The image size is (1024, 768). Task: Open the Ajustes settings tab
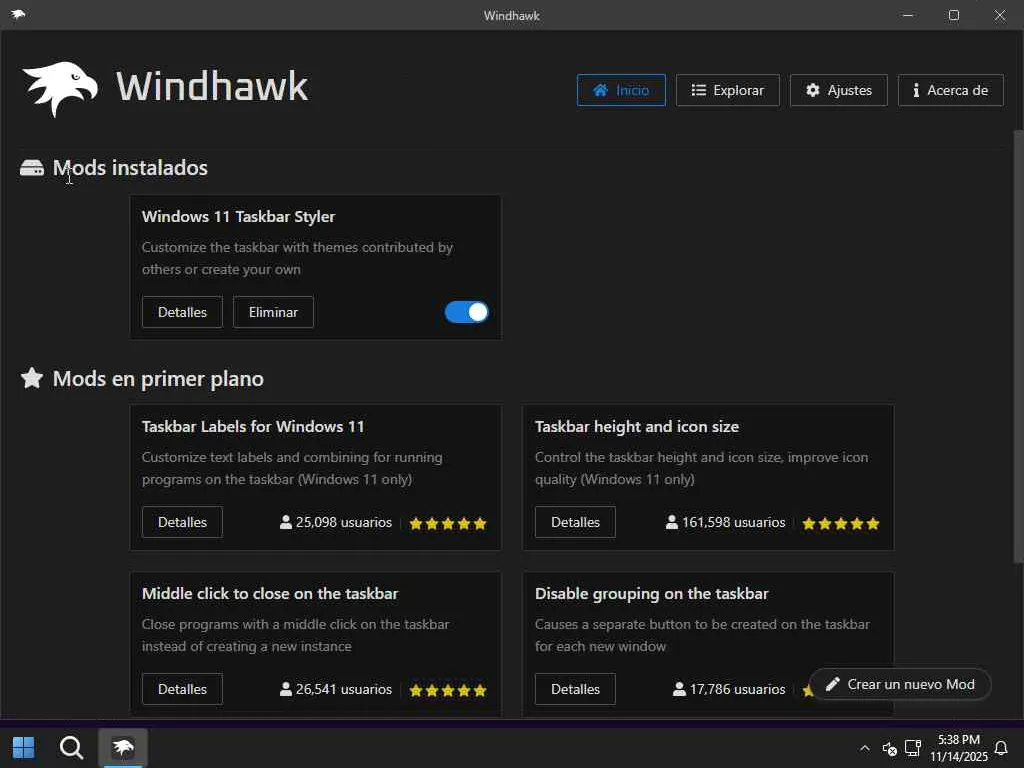(x=839, y=90)
